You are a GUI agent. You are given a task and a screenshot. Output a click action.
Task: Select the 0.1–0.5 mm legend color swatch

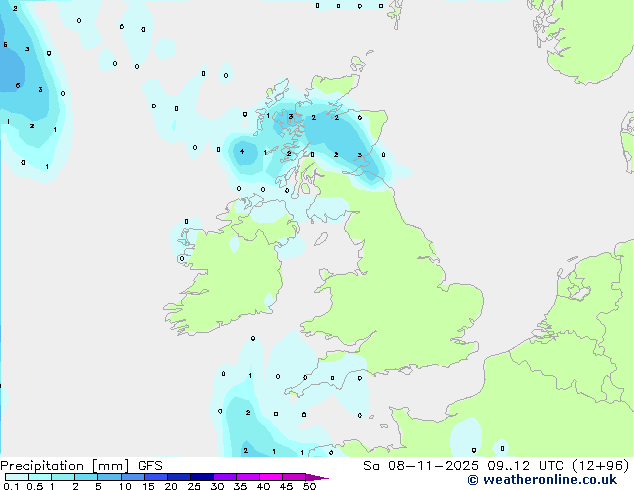[17, 477]
